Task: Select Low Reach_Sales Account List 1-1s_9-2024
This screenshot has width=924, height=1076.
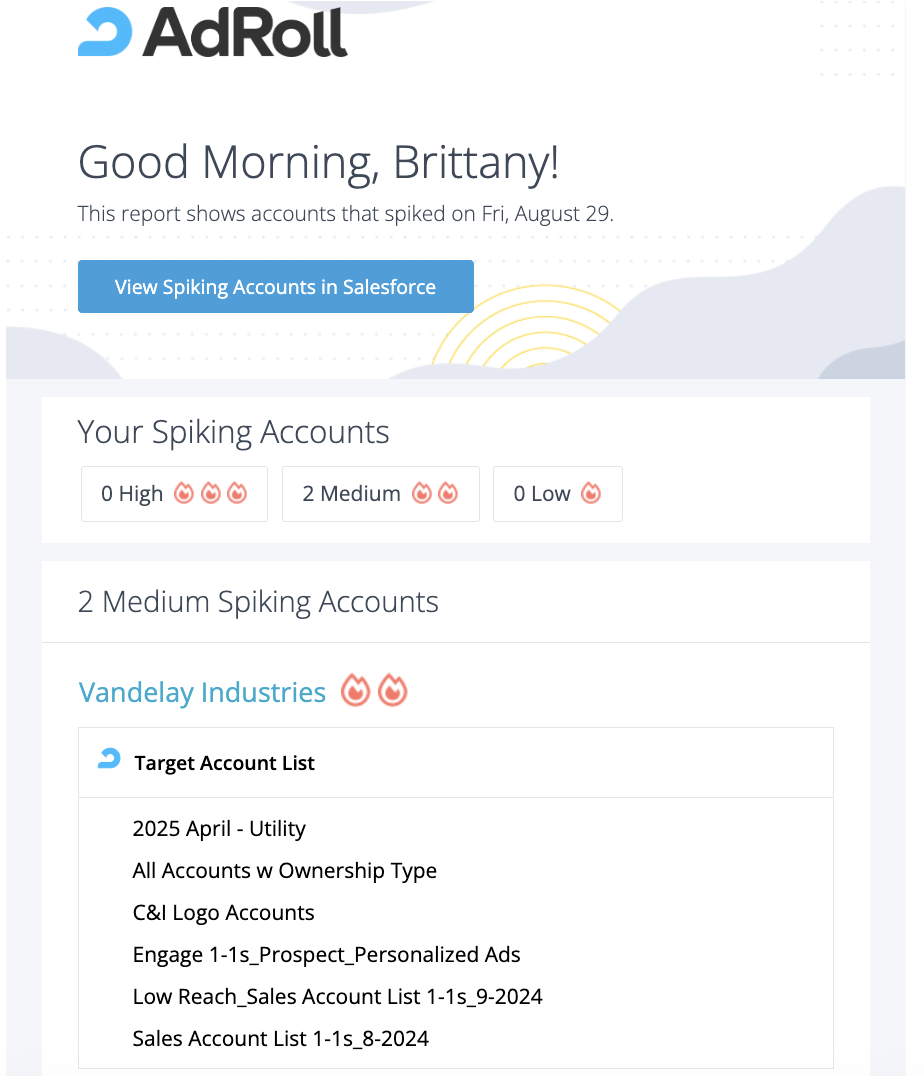Action: (x=337, y=997)
